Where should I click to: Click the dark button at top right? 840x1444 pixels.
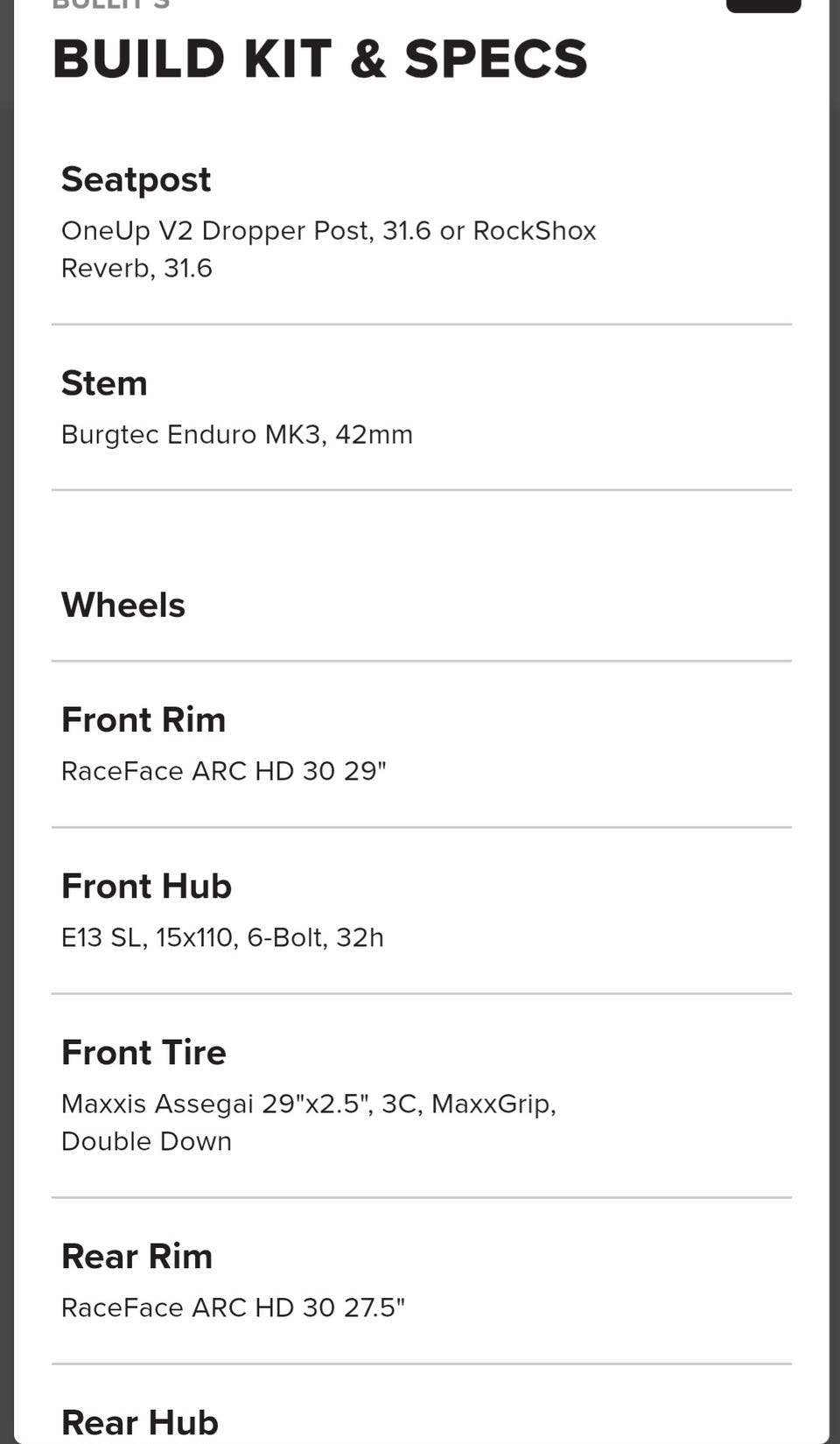point(763,5)
